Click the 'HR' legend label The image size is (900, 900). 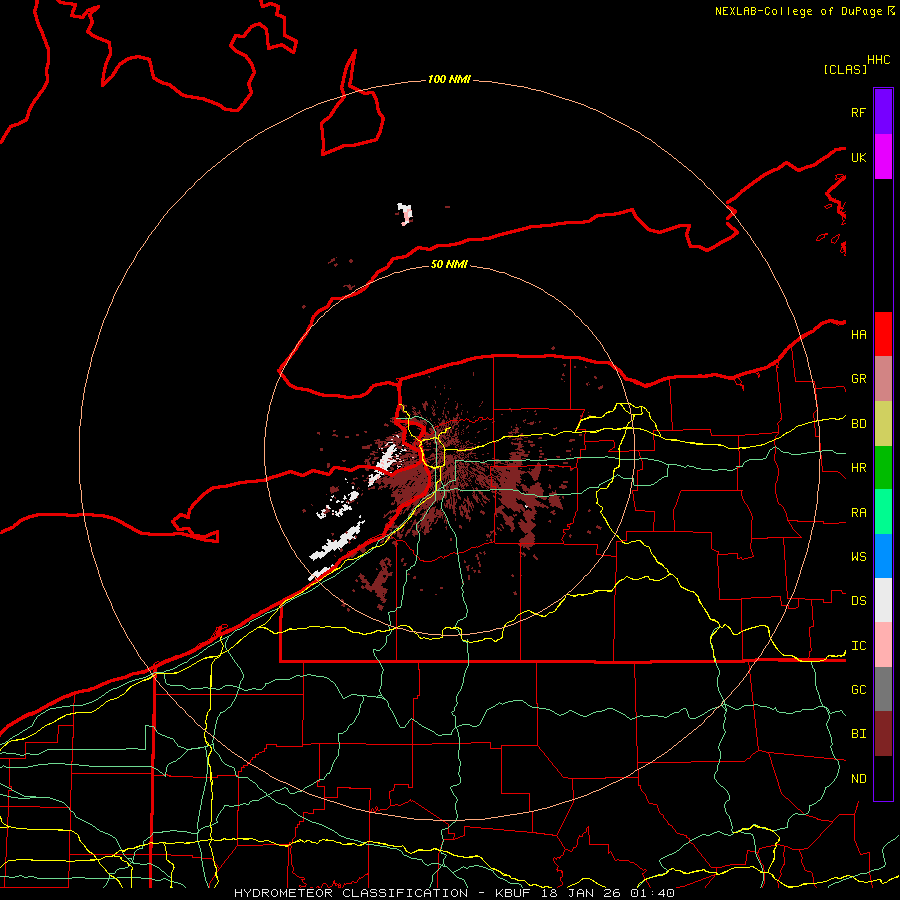click(858, 468)
